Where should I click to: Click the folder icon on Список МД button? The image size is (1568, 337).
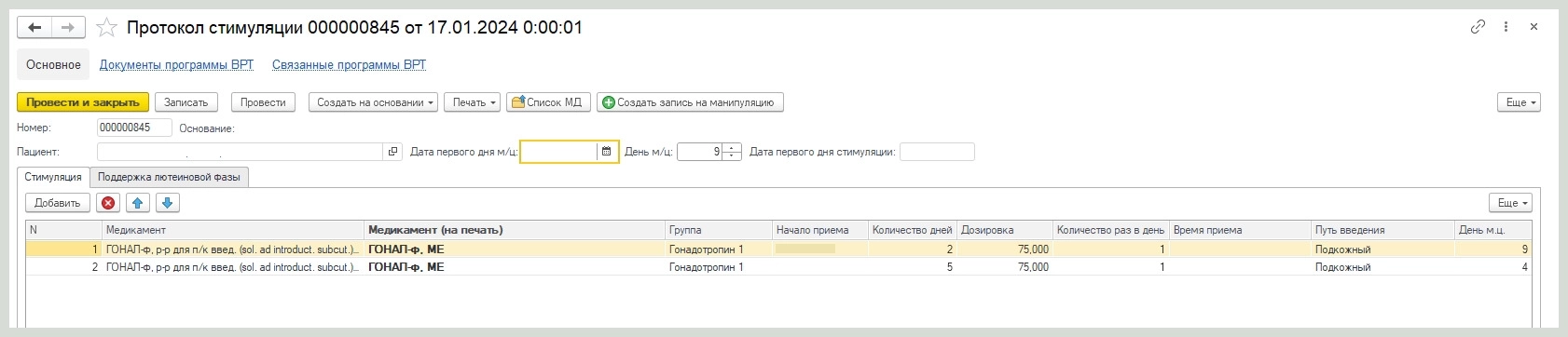pos(518,102)
